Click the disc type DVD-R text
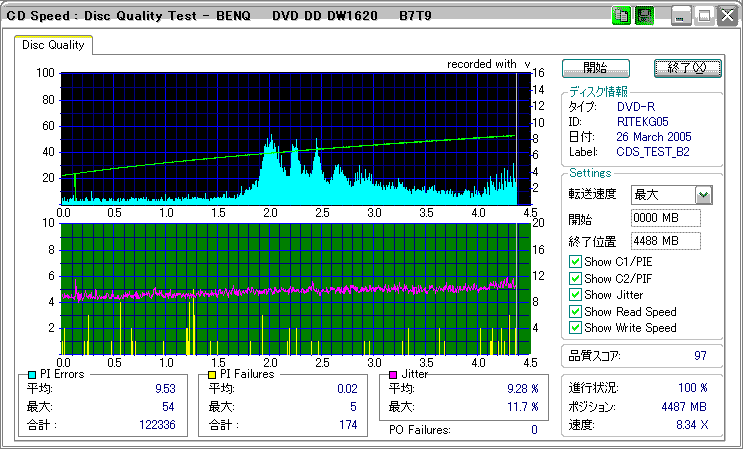The width and height of the screenshot is (743, 449). tap(636, 107)
